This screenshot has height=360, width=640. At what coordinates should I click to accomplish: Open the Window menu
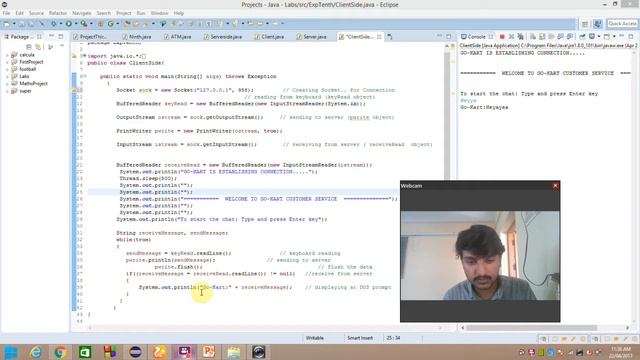click(x=159, y=13)
